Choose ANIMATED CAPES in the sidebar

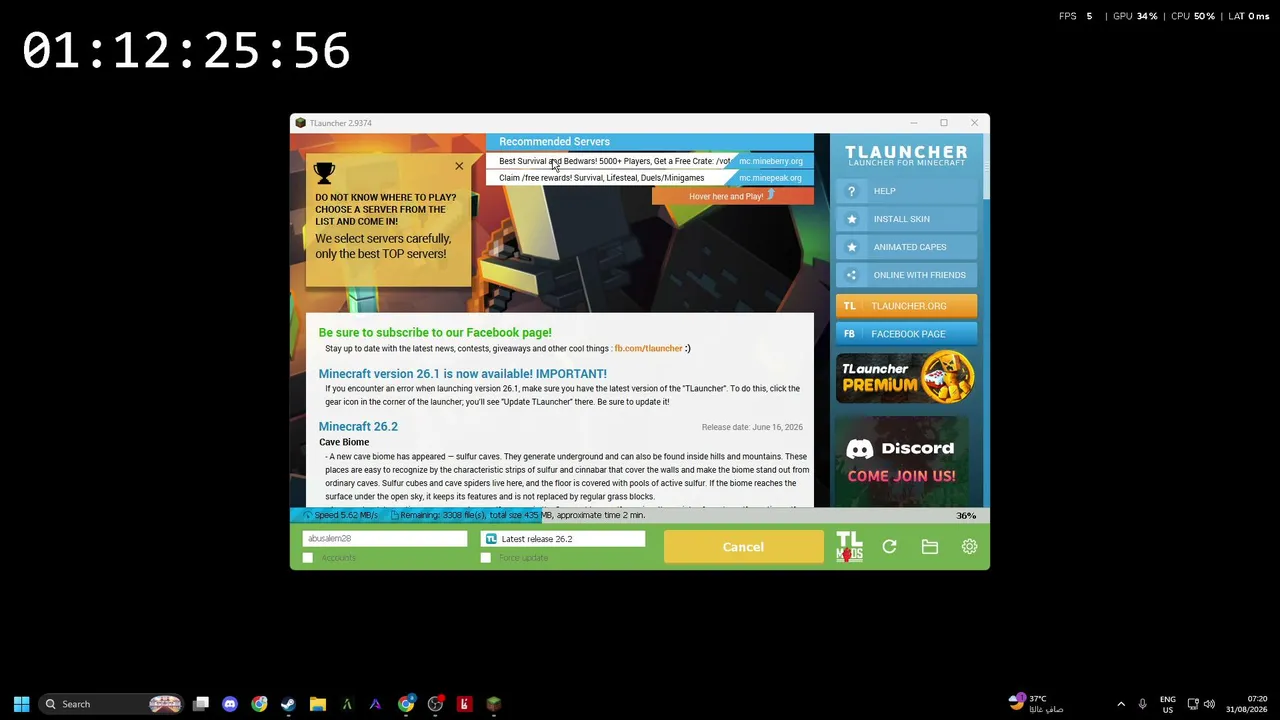[907, 247]
